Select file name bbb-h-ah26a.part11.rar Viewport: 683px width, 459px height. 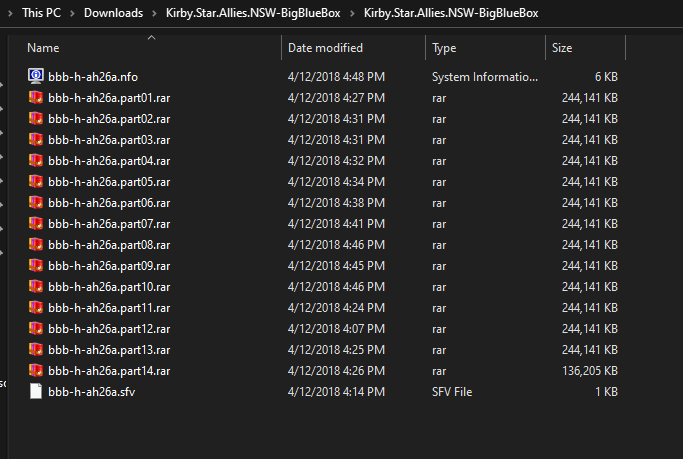(109, 308)
